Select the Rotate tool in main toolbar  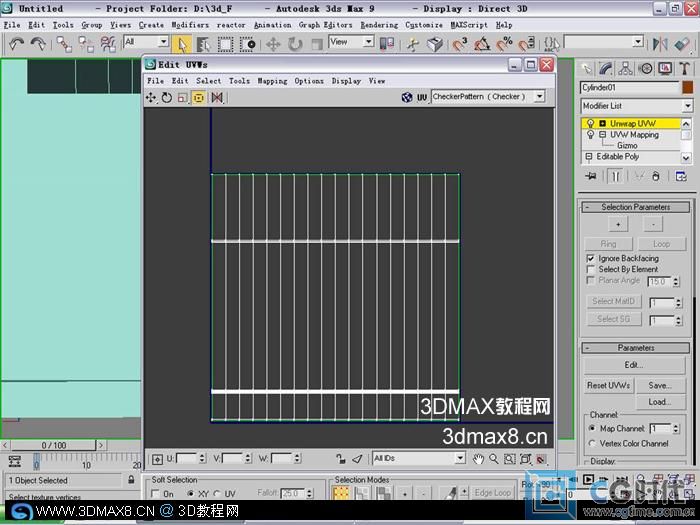pyautogui.click(x=295, y=44)
